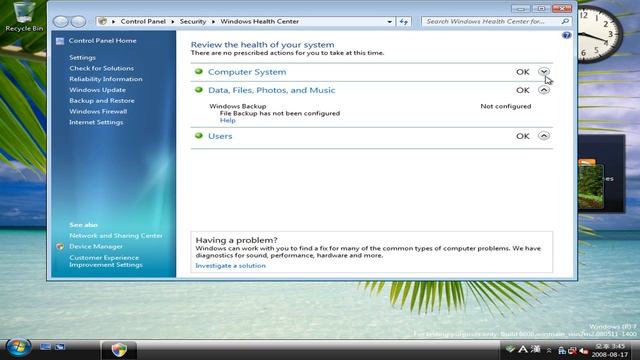
Task: Click the 漢 input mode tray icon
Action: (536, 349)
